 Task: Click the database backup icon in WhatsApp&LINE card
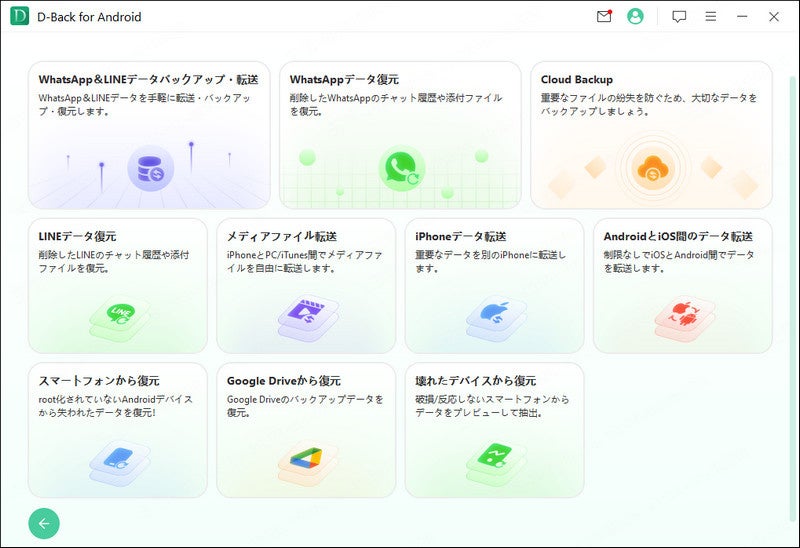pos(151,168)
